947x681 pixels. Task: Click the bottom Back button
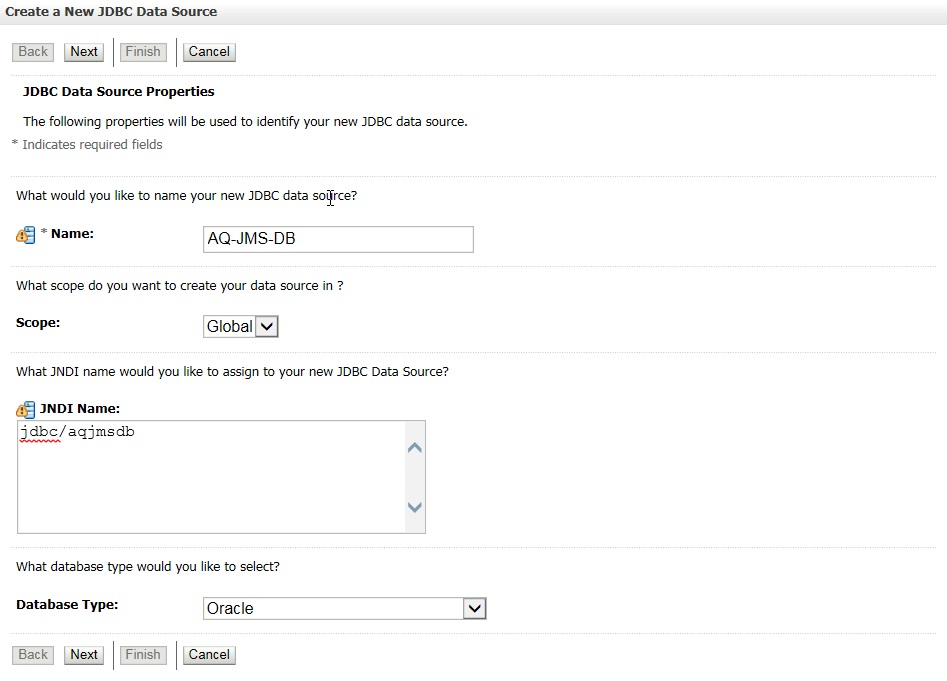point(33,655)
